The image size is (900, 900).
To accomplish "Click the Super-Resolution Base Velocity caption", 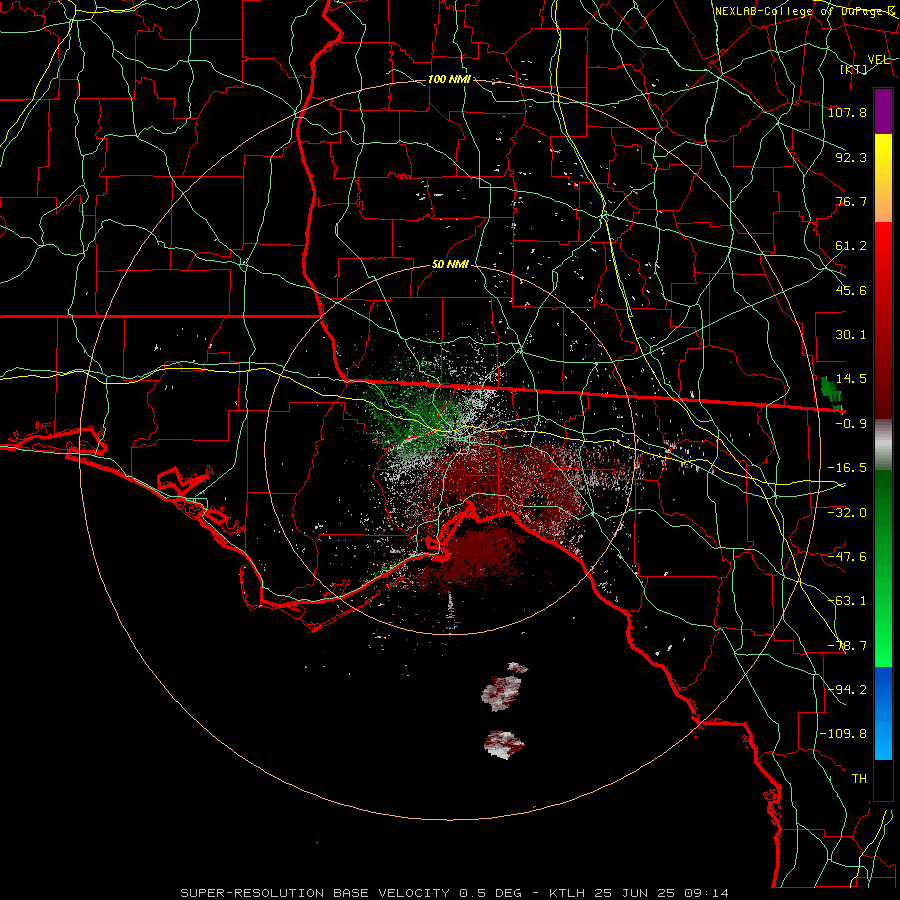I will (x=315, y=893).
